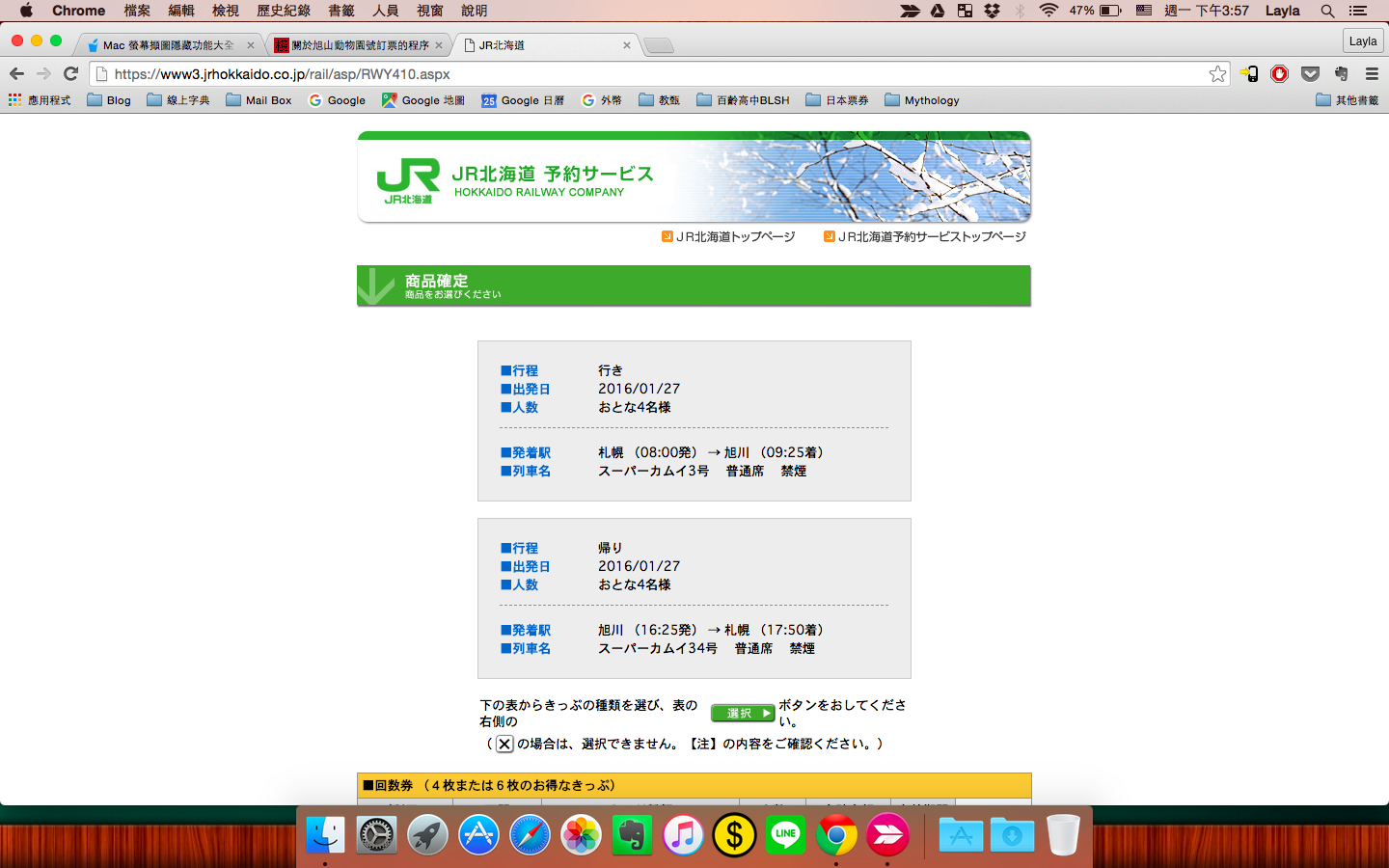Open the 說明 menu
This screenshot has height=868, width=1389.
click(475, 11)
